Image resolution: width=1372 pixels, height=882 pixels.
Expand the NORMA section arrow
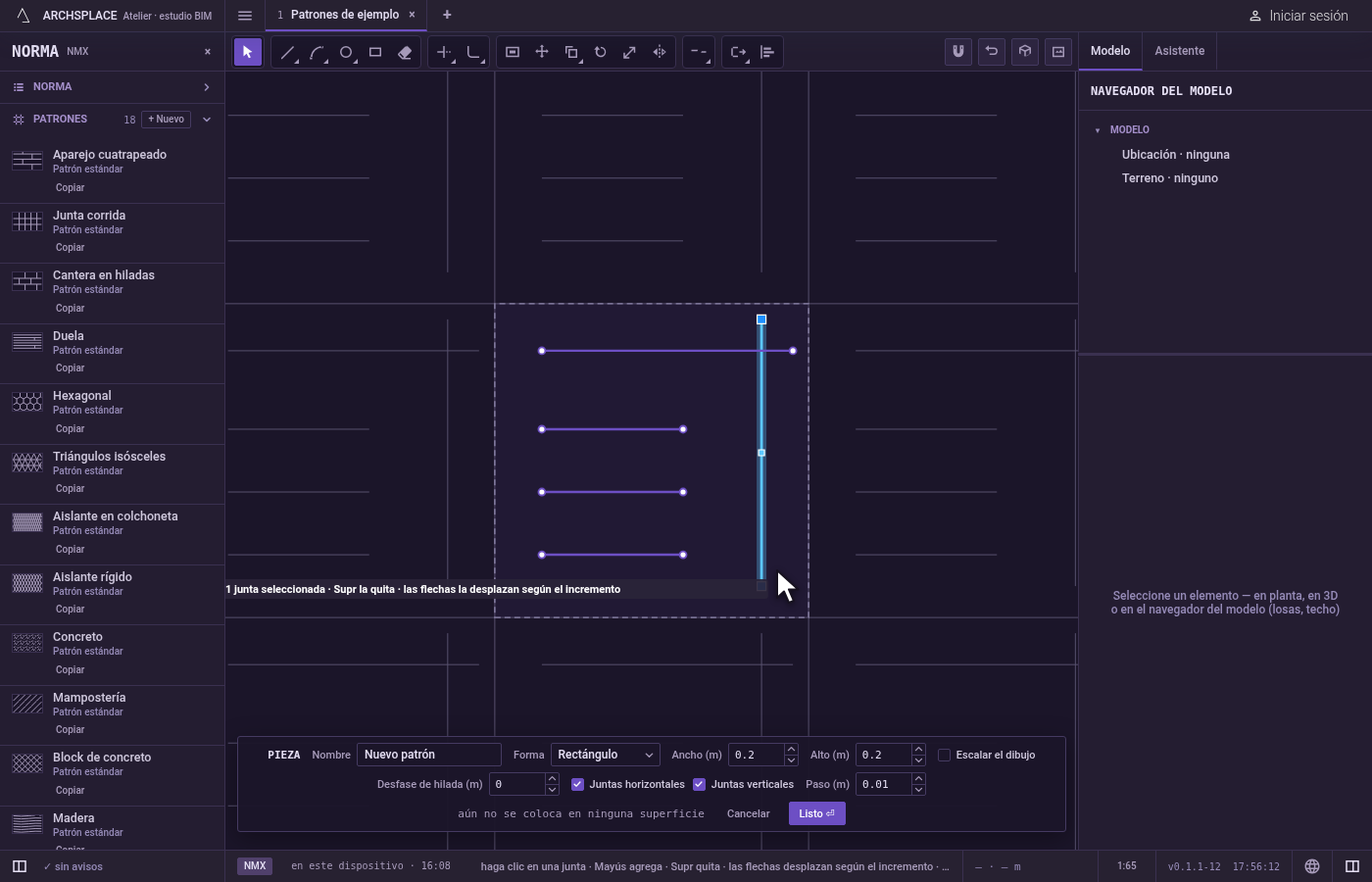click(x=207, y=87)
